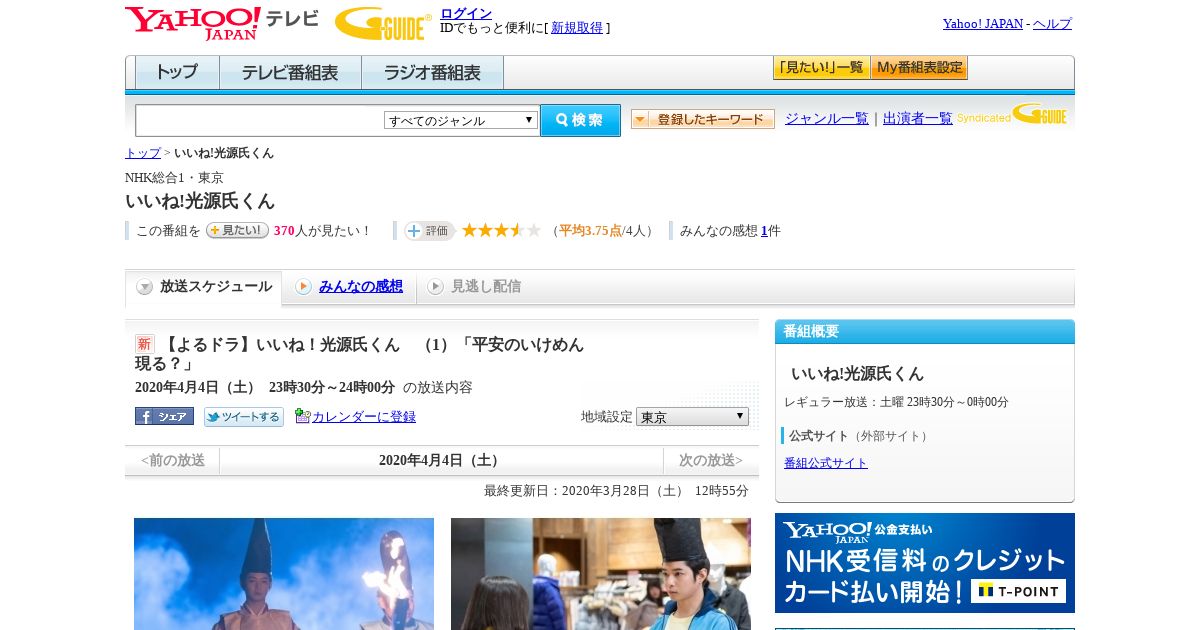Click the カレンダーに登録 link
Screen dimensions: 1200x630
(364, 417)
